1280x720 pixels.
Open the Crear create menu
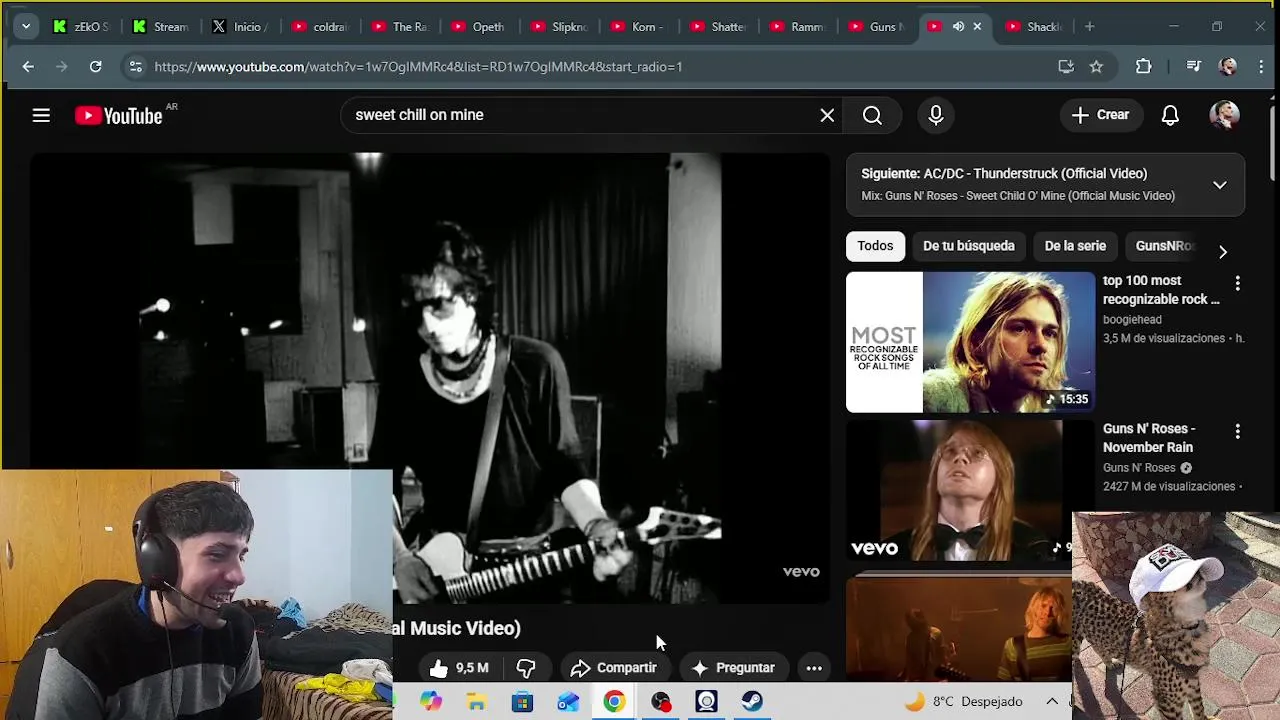[1101, 115]
